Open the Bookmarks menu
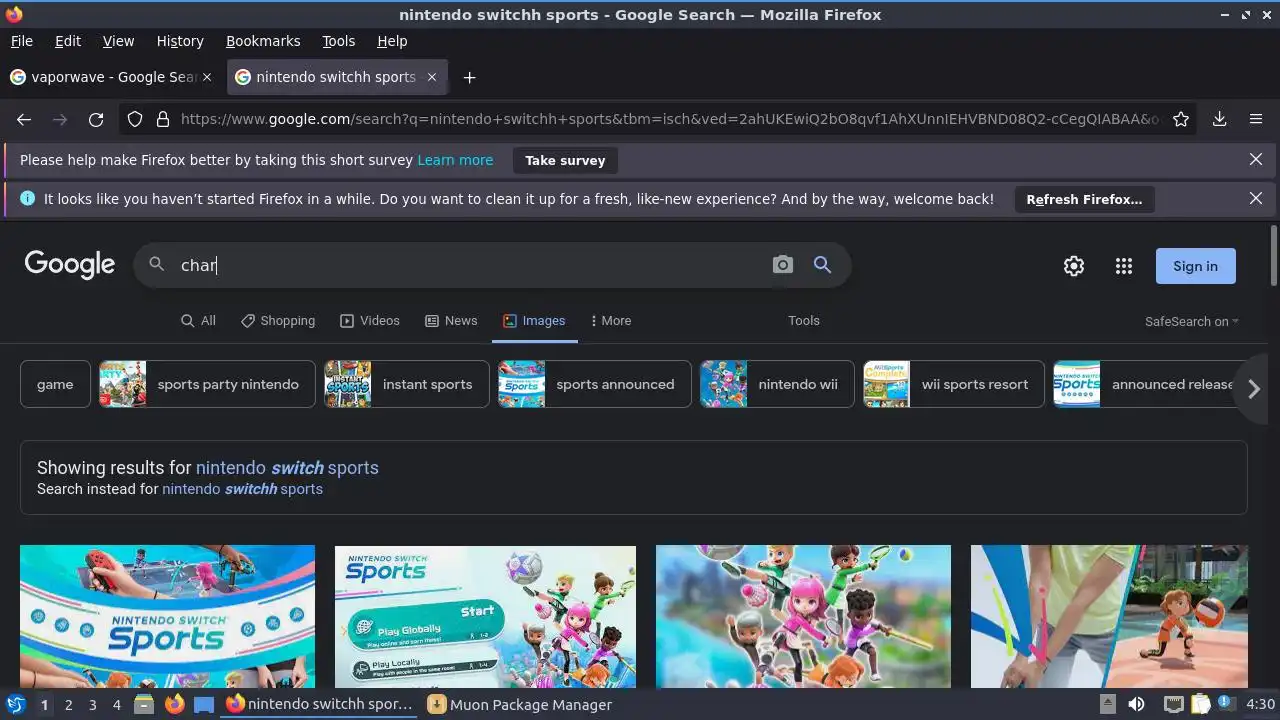Screen dimensions: 1280x720 [x=263, y=41]
